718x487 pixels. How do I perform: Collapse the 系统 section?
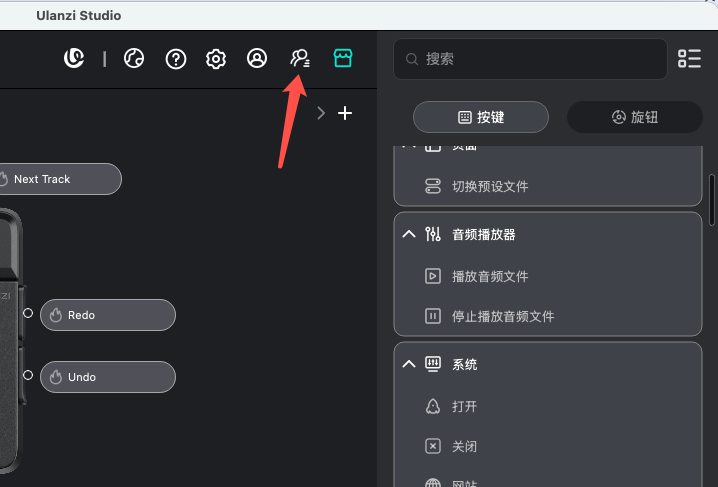[409, 364]
